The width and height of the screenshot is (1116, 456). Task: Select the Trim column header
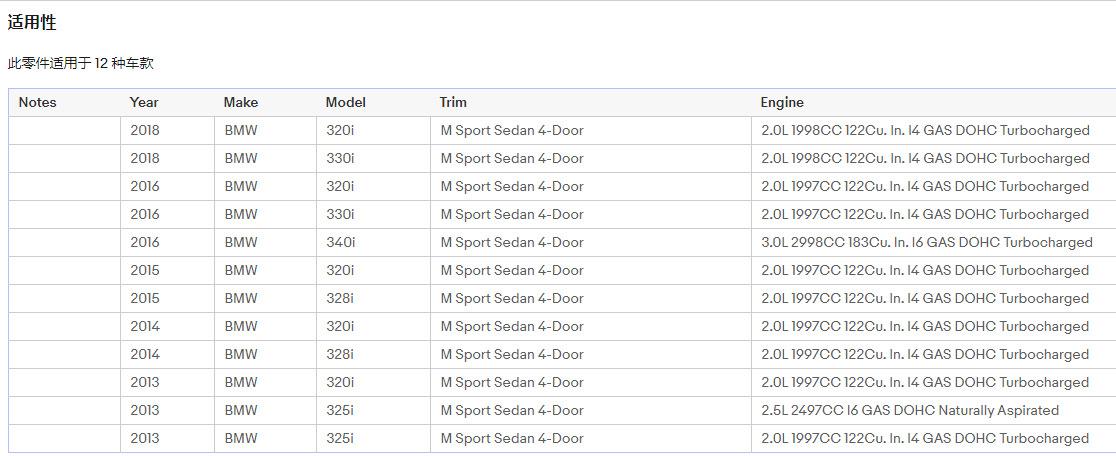[453, 102]
